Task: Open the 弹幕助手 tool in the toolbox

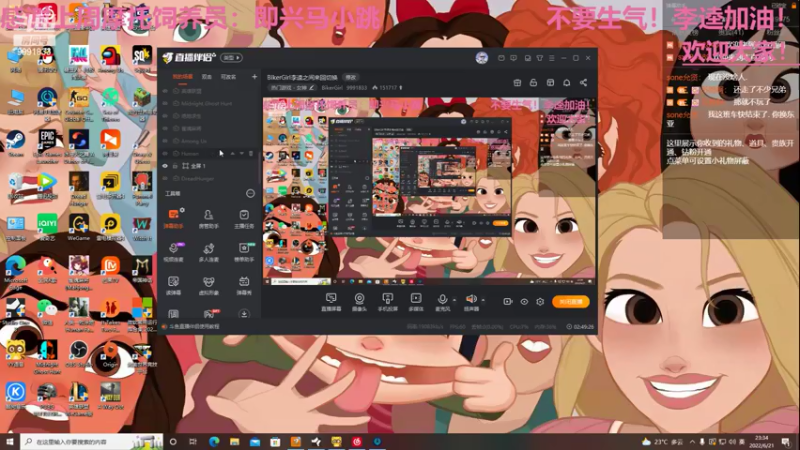Action: coord(173,218)
